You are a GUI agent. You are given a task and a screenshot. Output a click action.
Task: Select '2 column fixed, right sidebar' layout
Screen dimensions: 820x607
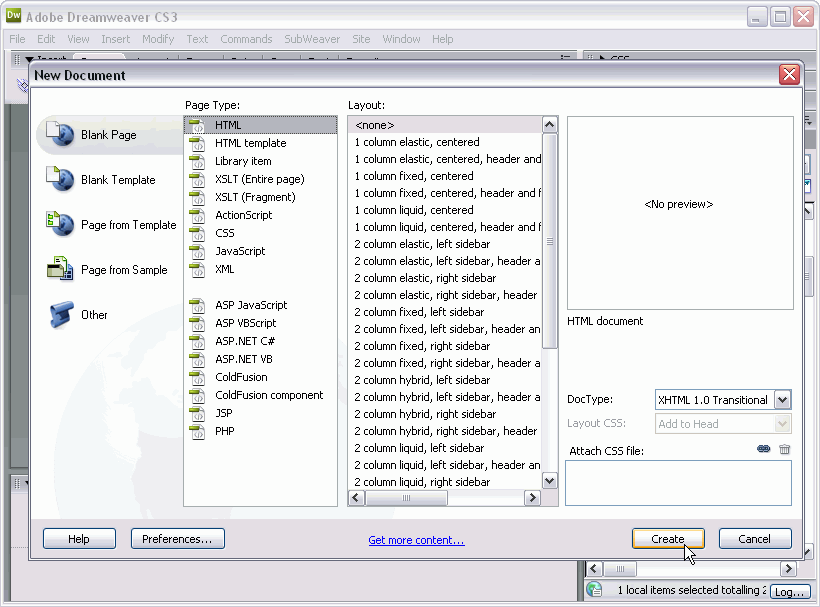tap(445, 346)
